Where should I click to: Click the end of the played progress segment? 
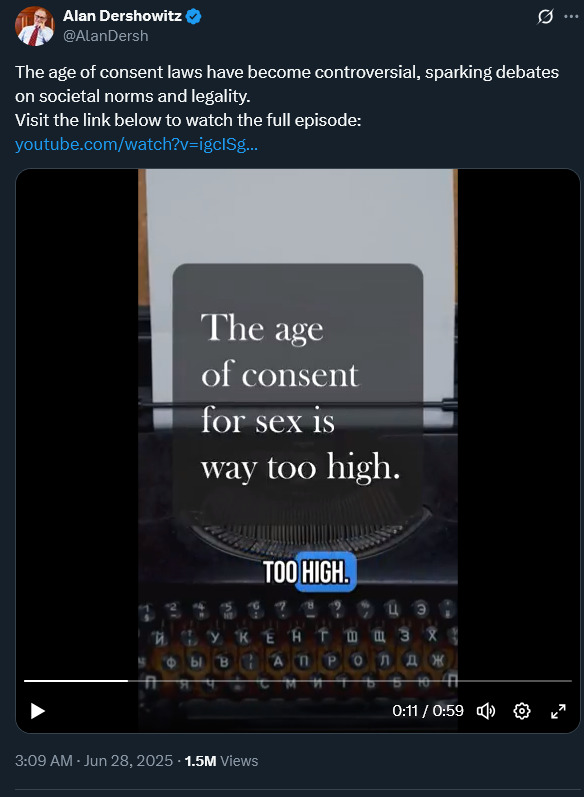[x=127, y=680]
